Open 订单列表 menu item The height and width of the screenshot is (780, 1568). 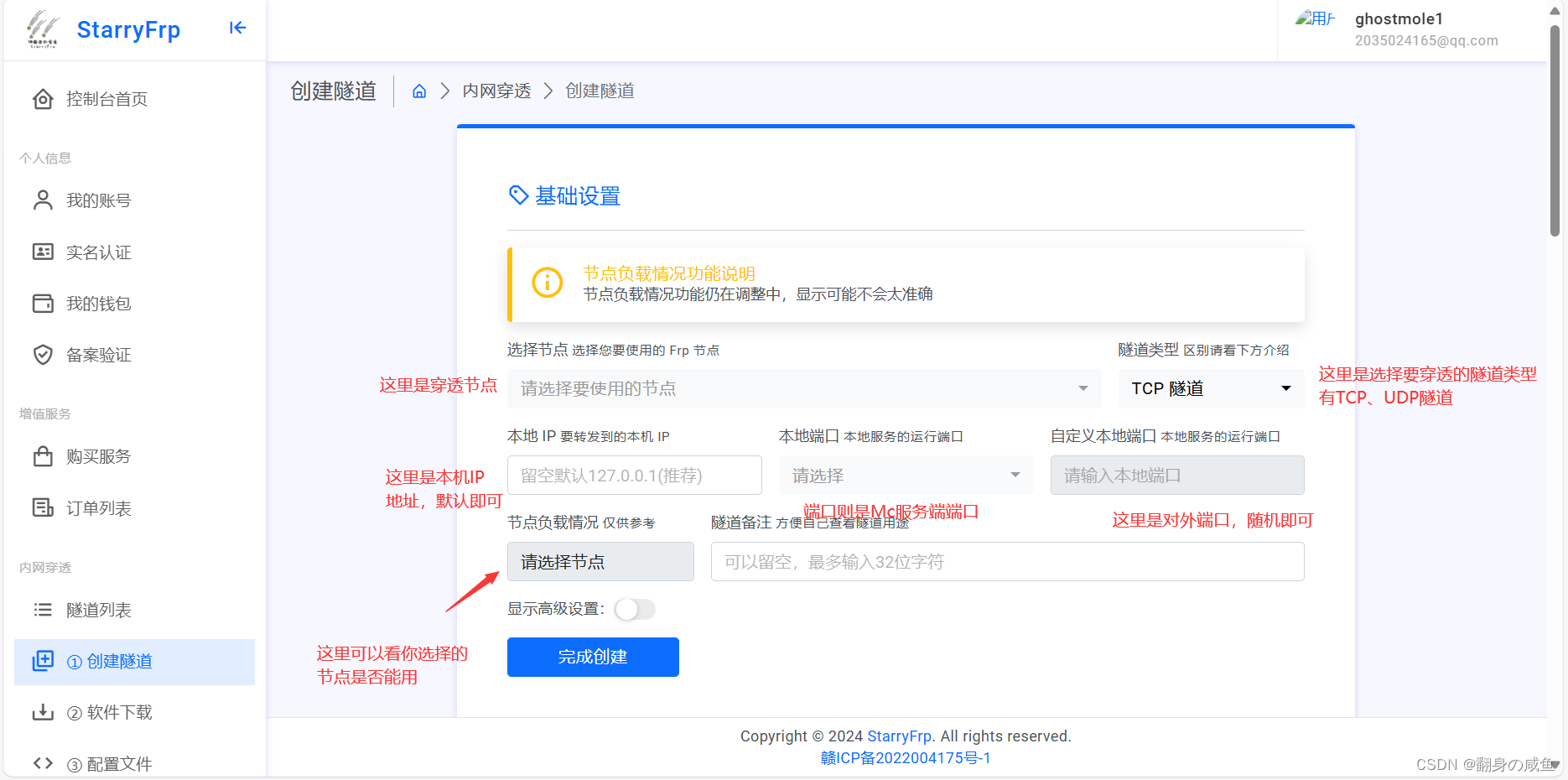(134, 508)
